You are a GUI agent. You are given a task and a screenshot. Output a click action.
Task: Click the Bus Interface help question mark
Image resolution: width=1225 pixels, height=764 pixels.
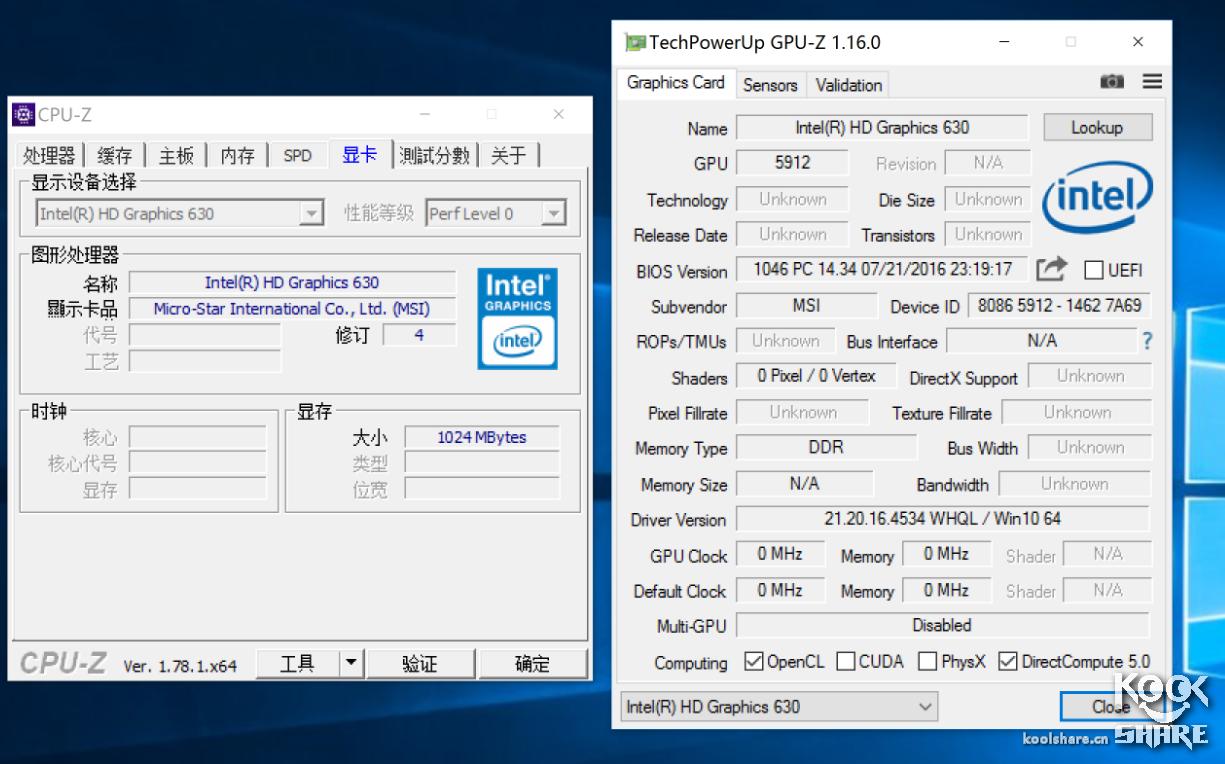point(1145,341)
